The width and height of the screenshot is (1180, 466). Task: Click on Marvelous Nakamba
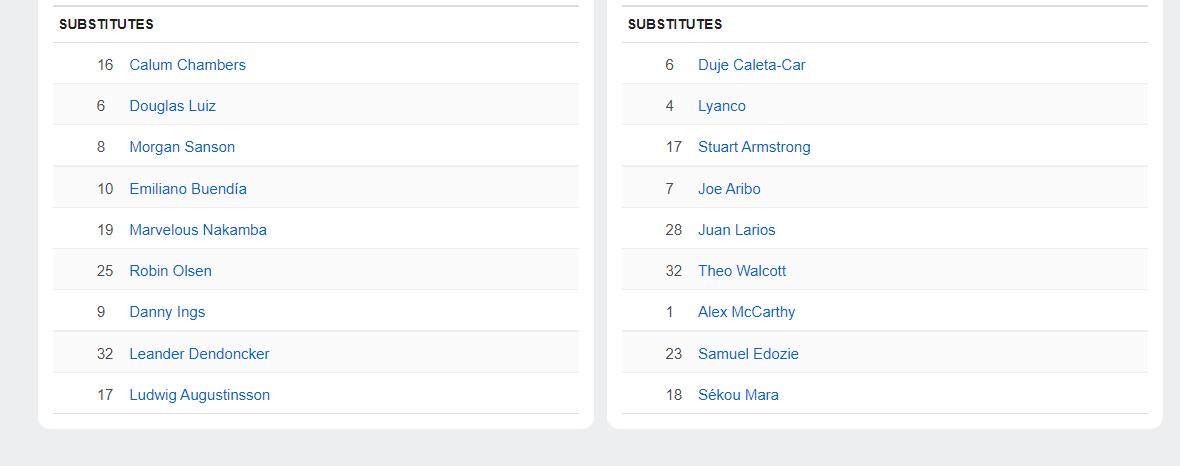[198, 230]
